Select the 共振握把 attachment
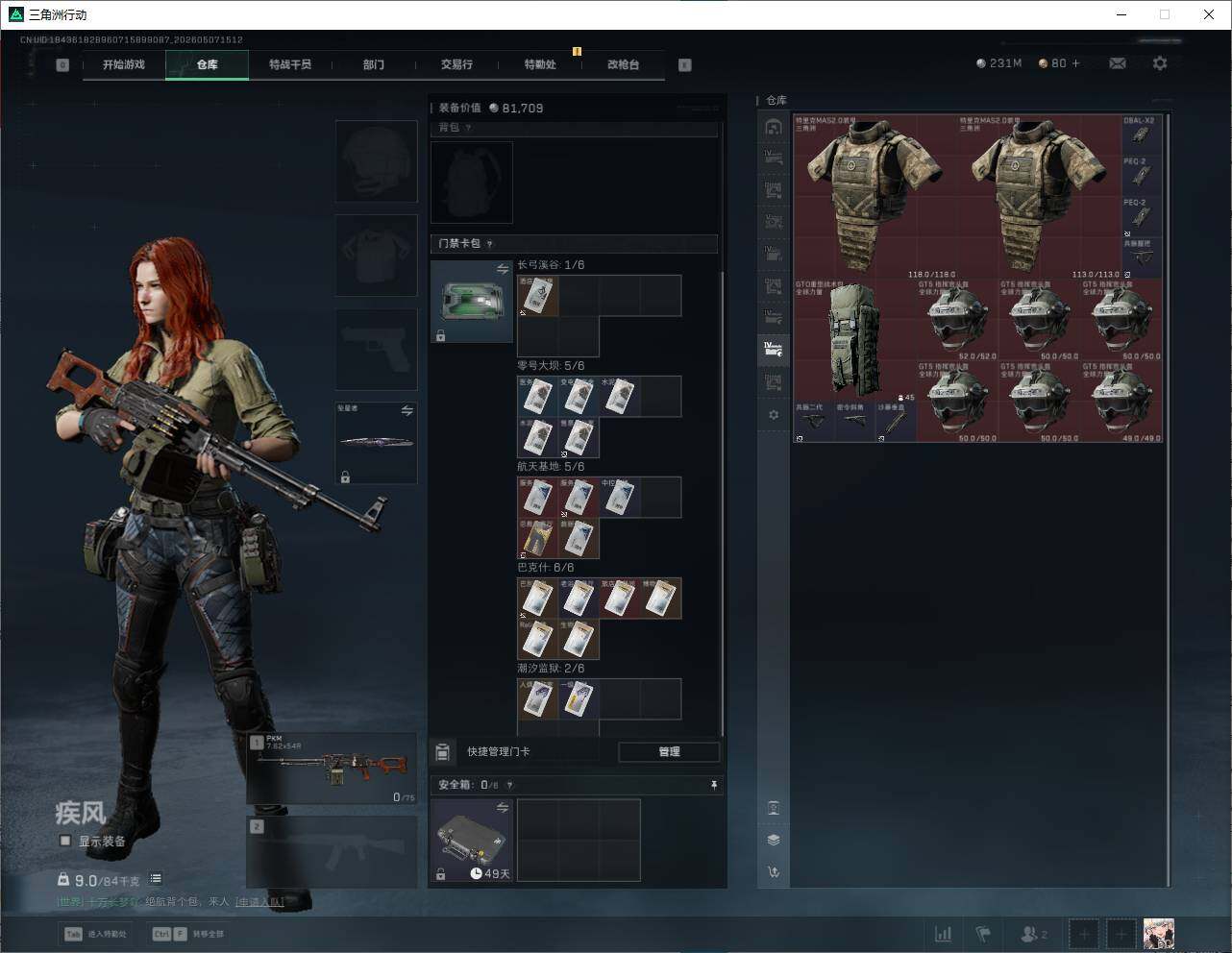1232x953 pixels. point(1142,258)
